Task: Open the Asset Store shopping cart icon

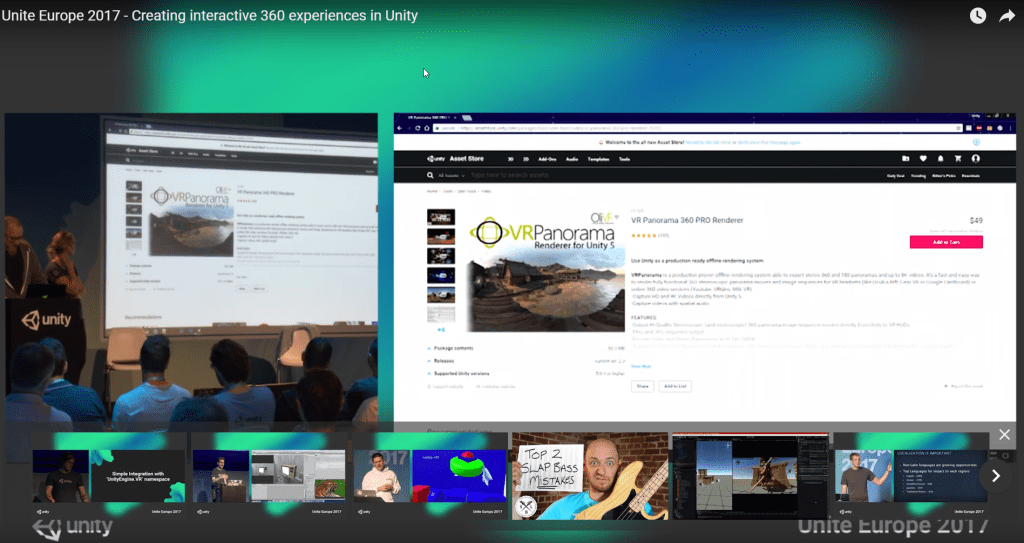Action: pos(957,158)
